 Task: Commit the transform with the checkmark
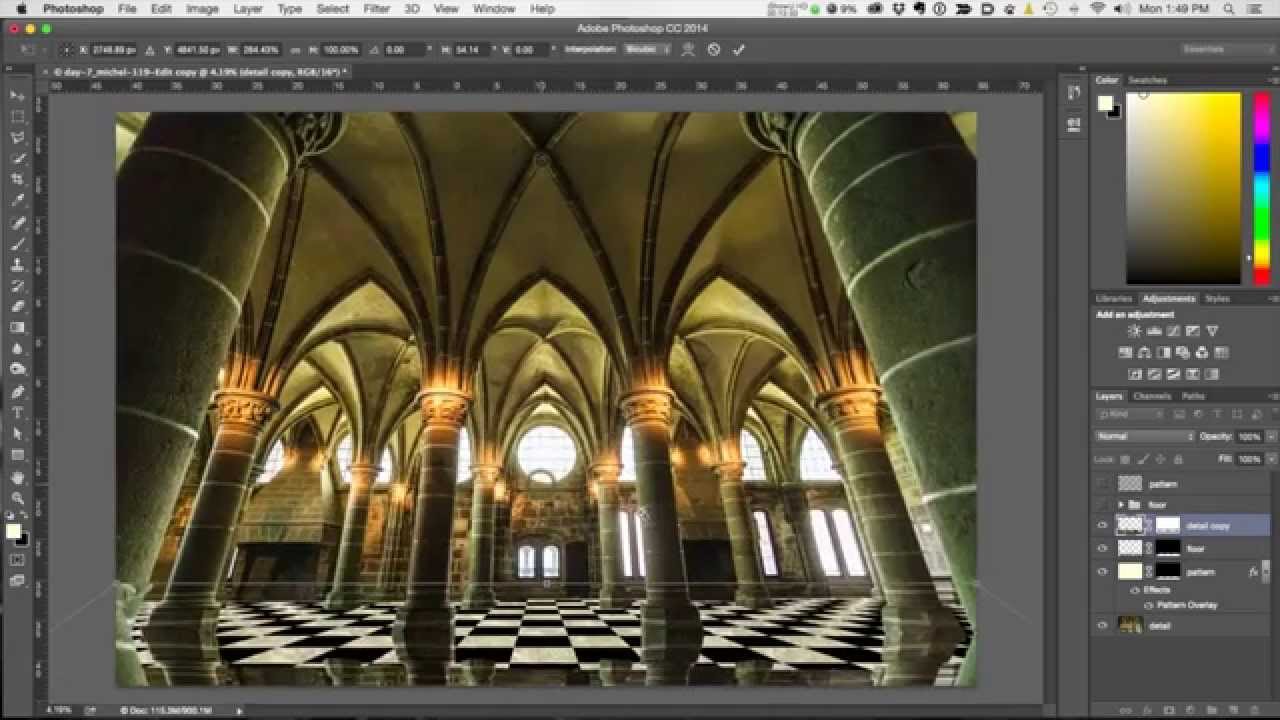738,49
